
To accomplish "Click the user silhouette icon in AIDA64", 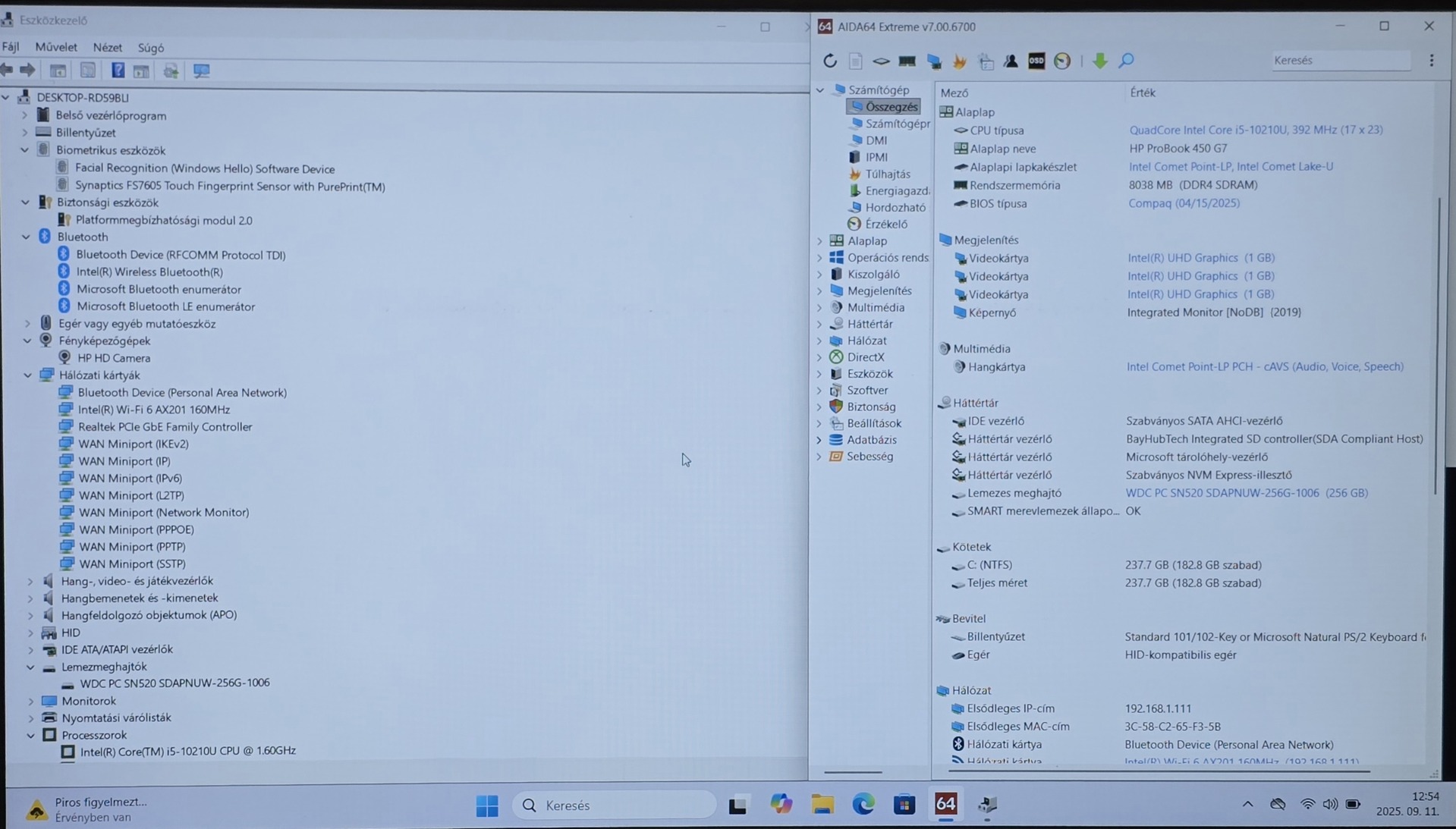I will [x=1011, y=61].
